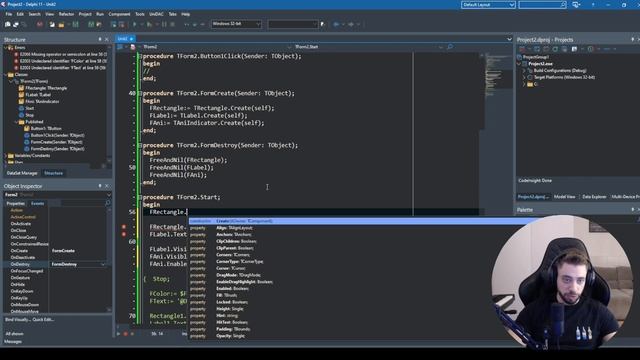Collapse the Errors node in Structure
This screenshot has width=640, height=360.
[5, 48]
